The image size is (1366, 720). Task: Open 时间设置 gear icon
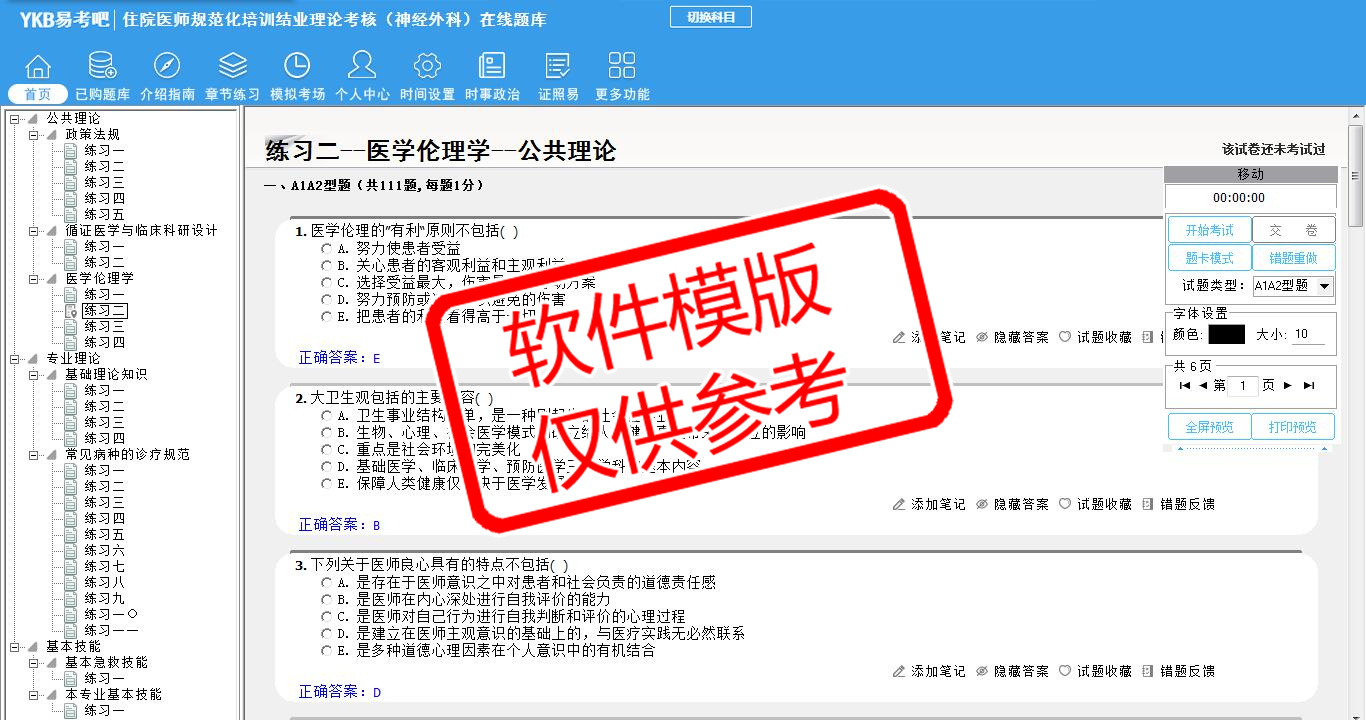[427, 67]
